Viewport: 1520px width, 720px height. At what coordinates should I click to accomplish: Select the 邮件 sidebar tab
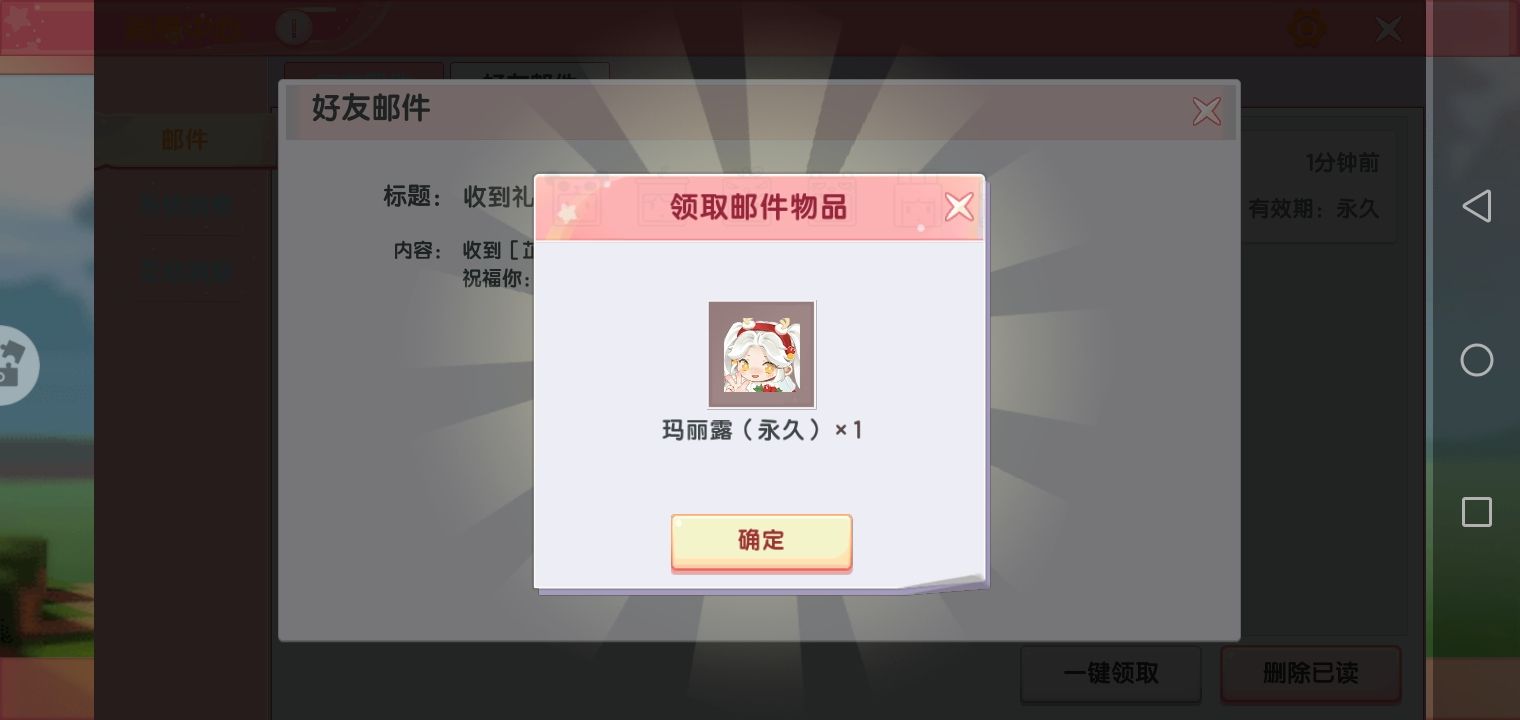pos(185,141)
